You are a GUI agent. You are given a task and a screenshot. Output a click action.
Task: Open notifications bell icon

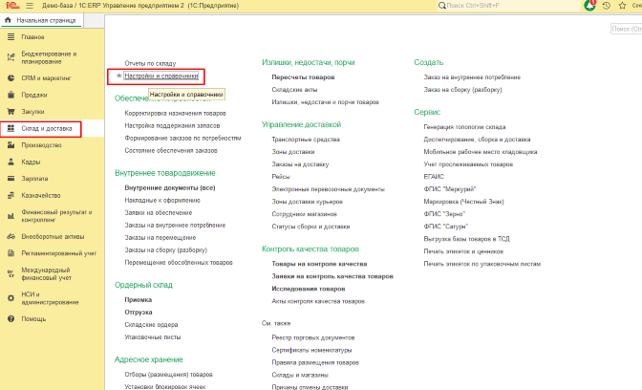tap(590, 6)
